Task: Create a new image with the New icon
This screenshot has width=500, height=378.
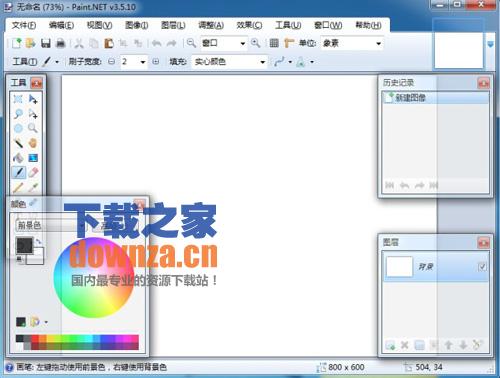Action: [17, 43]
